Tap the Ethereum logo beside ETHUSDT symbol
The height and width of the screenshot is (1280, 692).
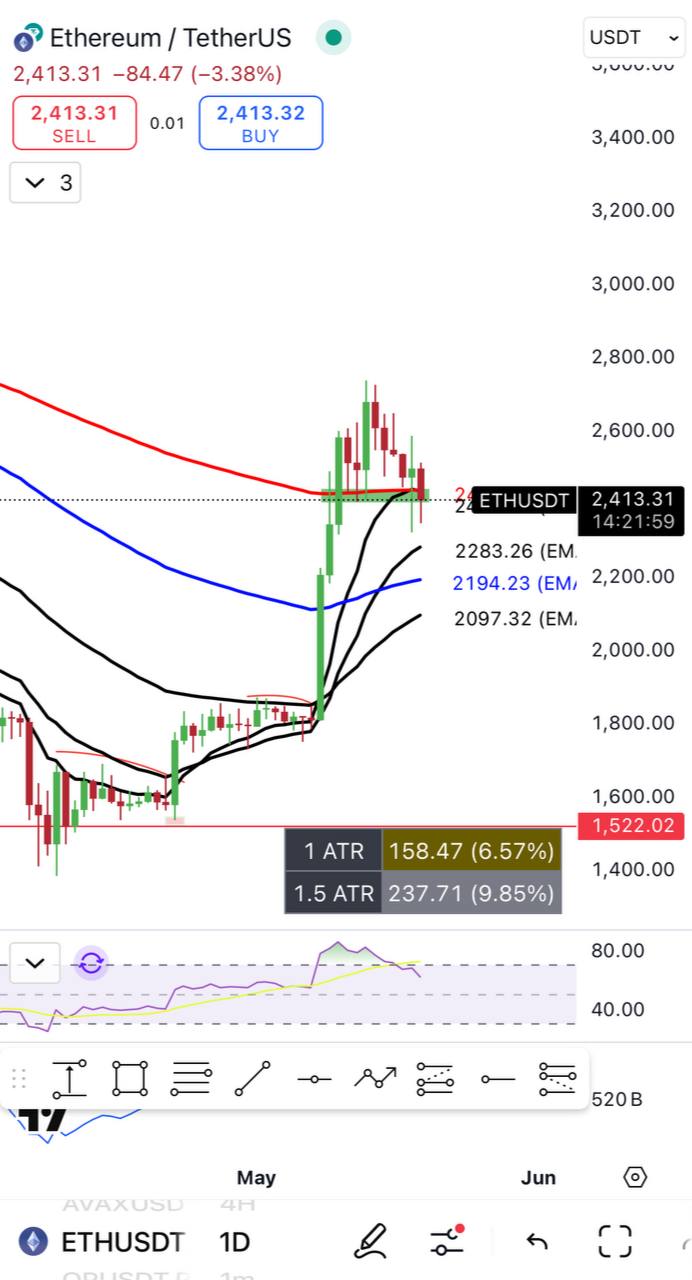(x=34, y=1242)
